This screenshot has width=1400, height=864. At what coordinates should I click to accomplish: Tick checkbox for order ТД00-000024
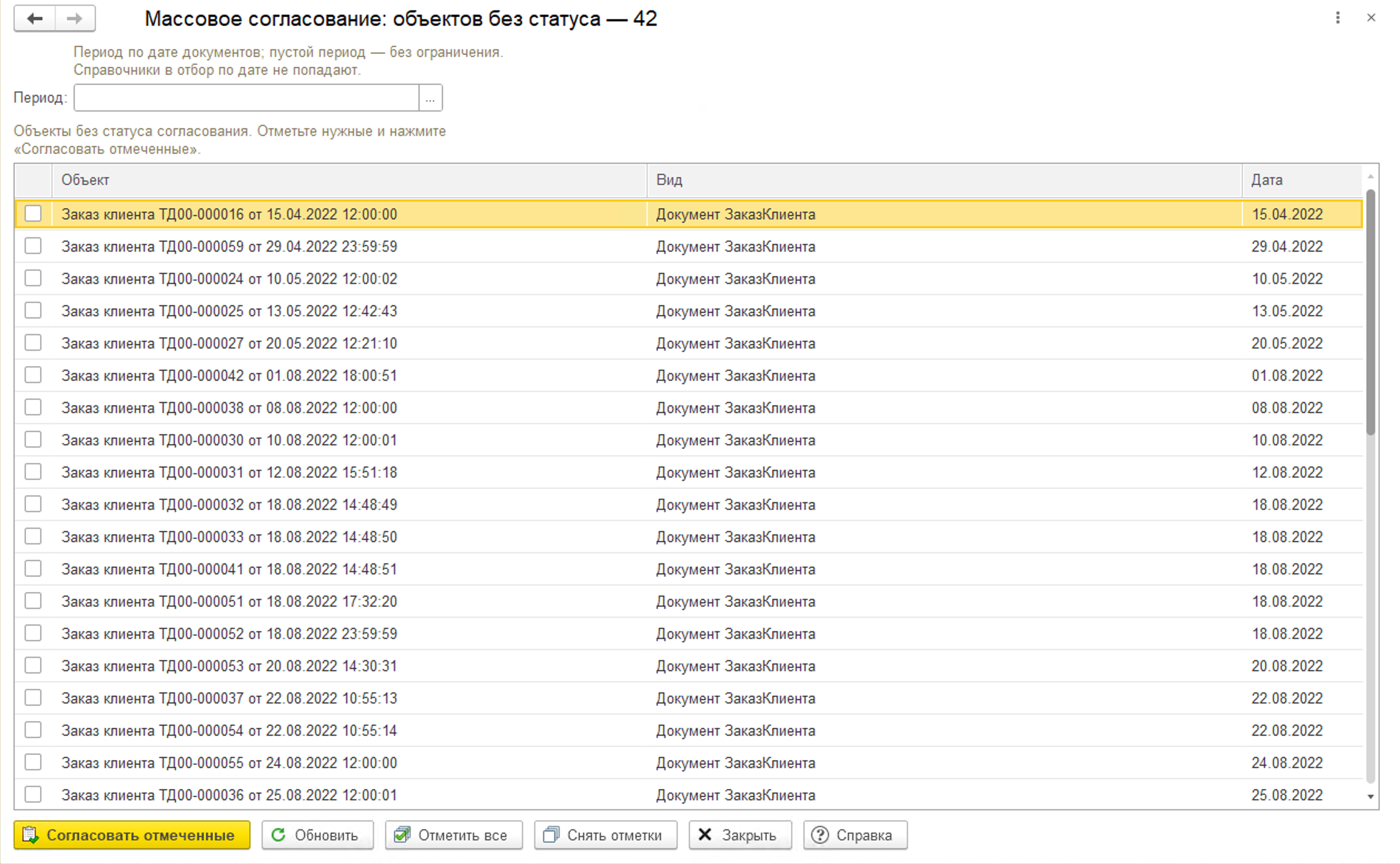pos(33,278)
